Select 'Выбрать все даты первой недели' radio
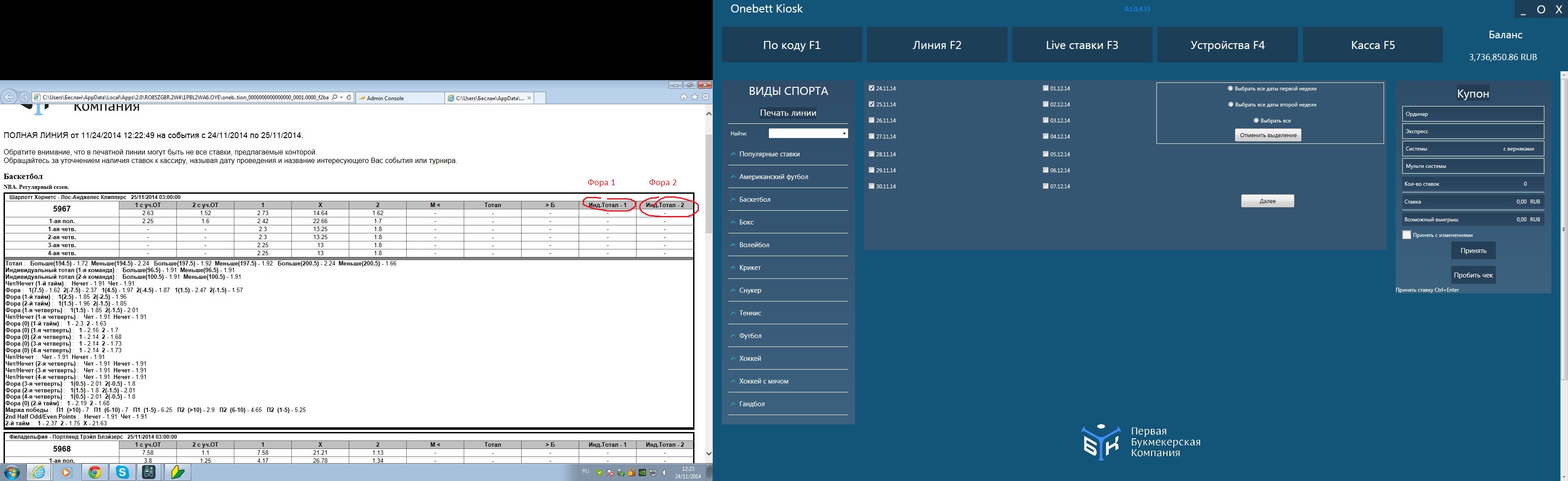1568x481 pixels. [x=1231, y=88]
